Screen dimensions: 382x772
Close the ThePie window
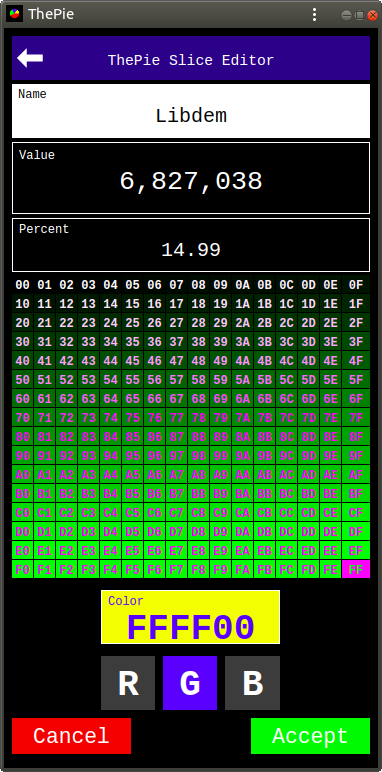click(372, 15)
